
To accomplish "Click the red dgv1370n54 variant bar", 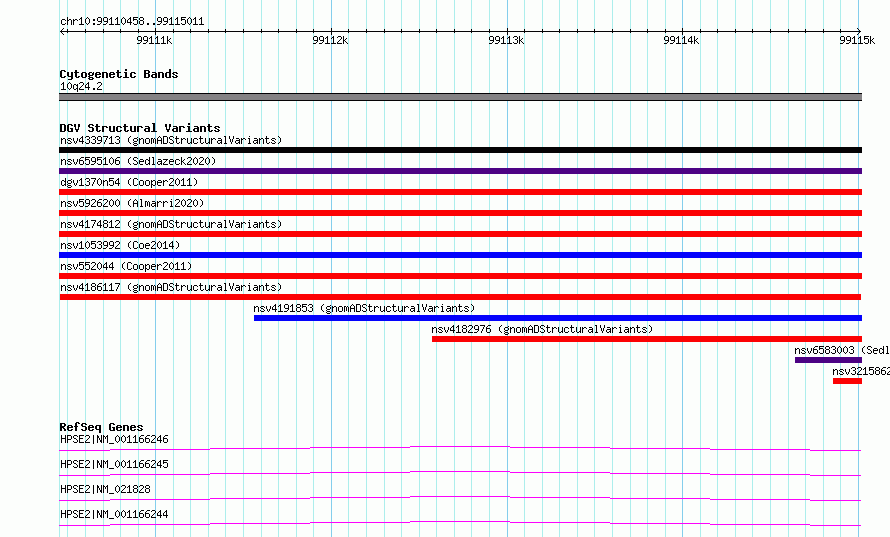I will pos(460,192).
